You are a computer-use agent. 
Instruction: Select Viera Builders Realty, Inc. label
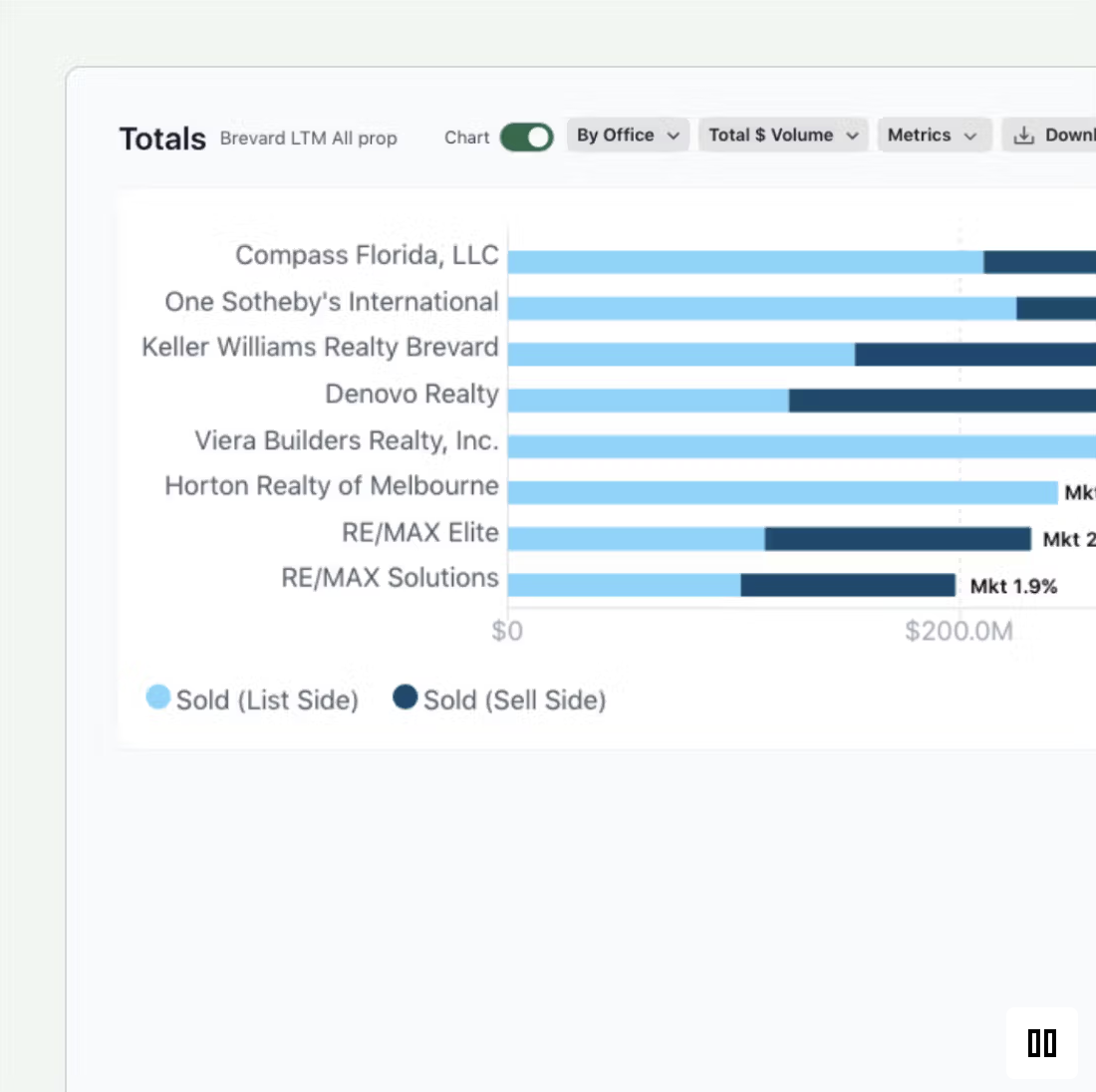[x=347, y=440]
